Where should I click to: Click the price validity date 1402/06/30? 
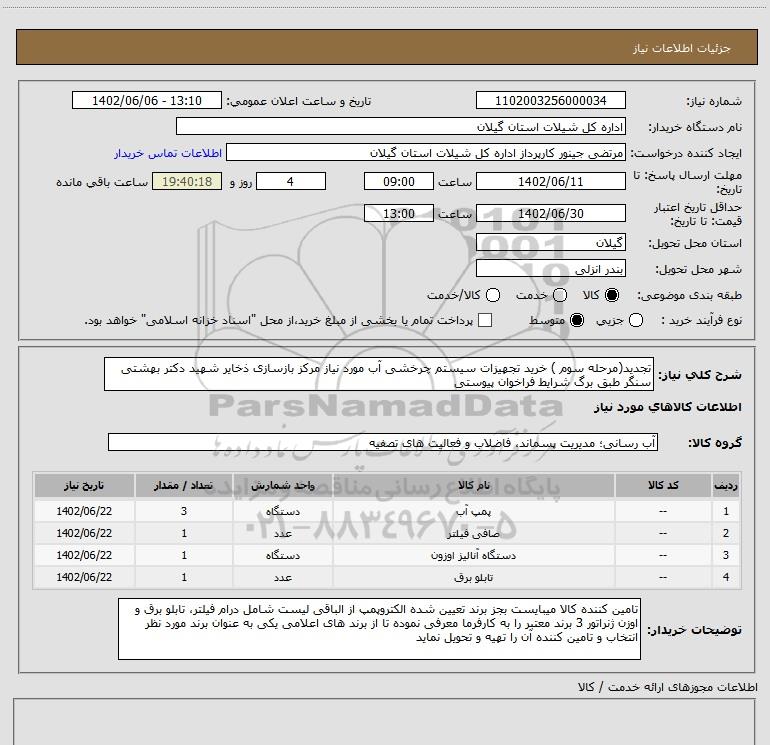point(550,214)
